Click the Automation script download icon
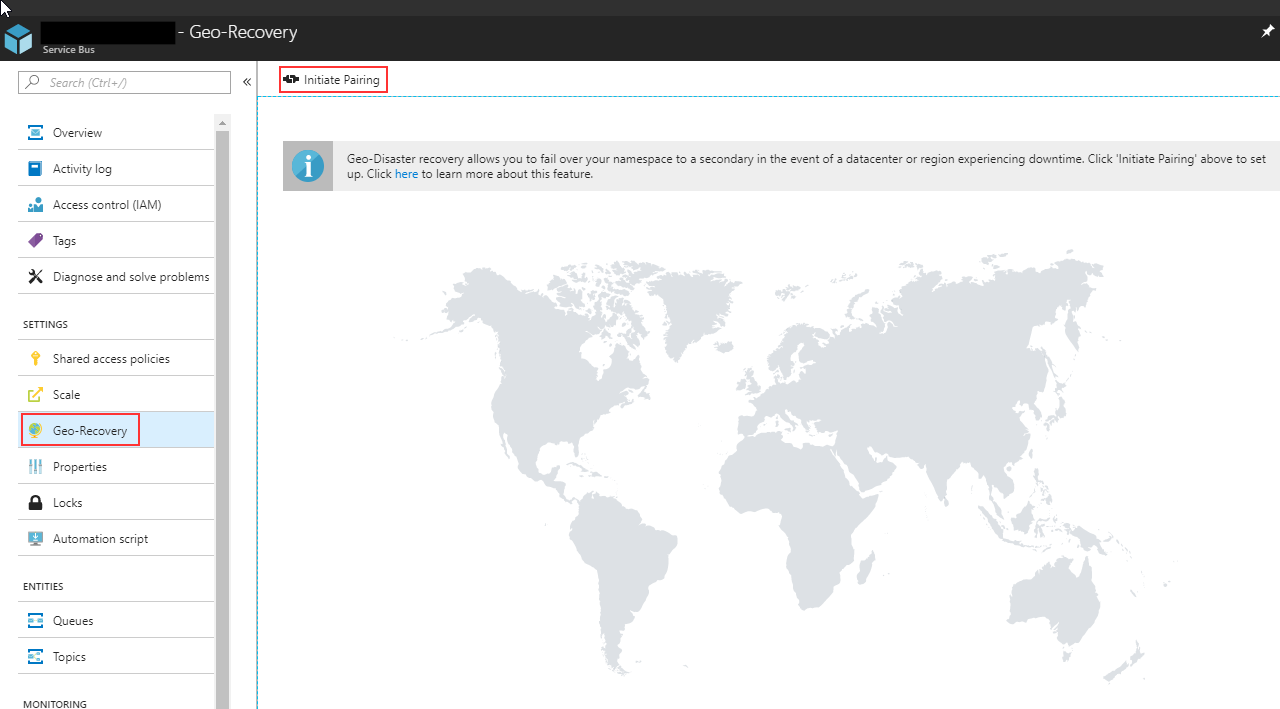Viewport: 1280px width, 709px height. point(35,538)
